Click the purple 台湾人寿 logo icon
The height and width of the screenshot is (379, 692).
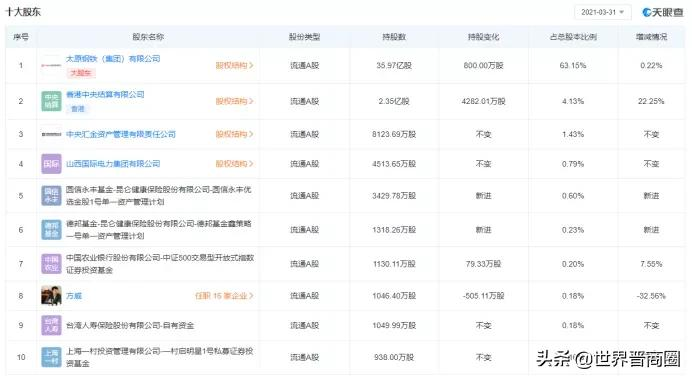coord(51,325)
